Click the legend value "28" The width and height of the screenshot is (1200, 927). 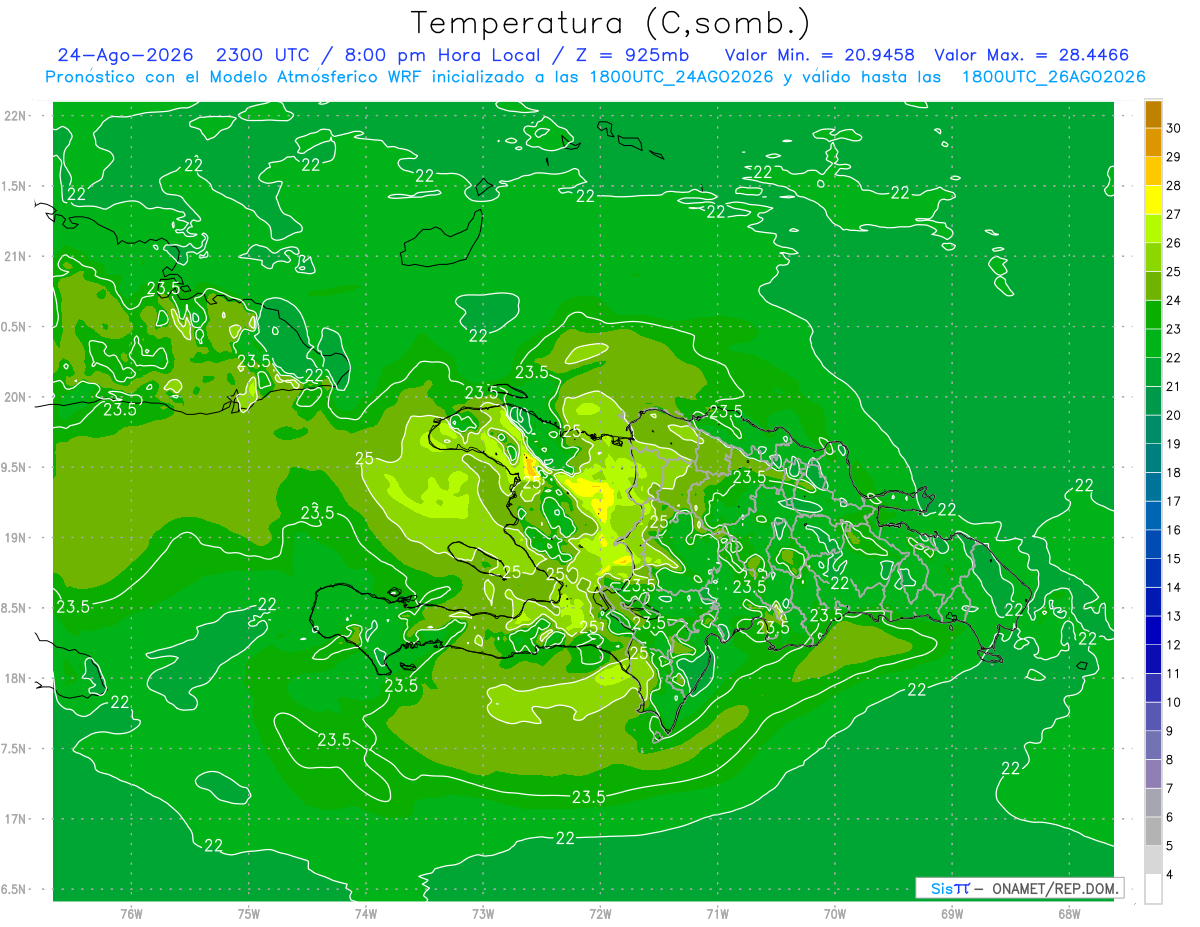(1174, 185)
